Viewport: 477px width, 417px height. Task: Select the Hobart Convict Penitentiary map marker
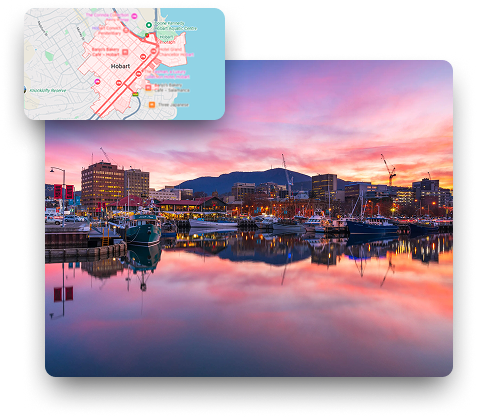(x=126, y=30)
